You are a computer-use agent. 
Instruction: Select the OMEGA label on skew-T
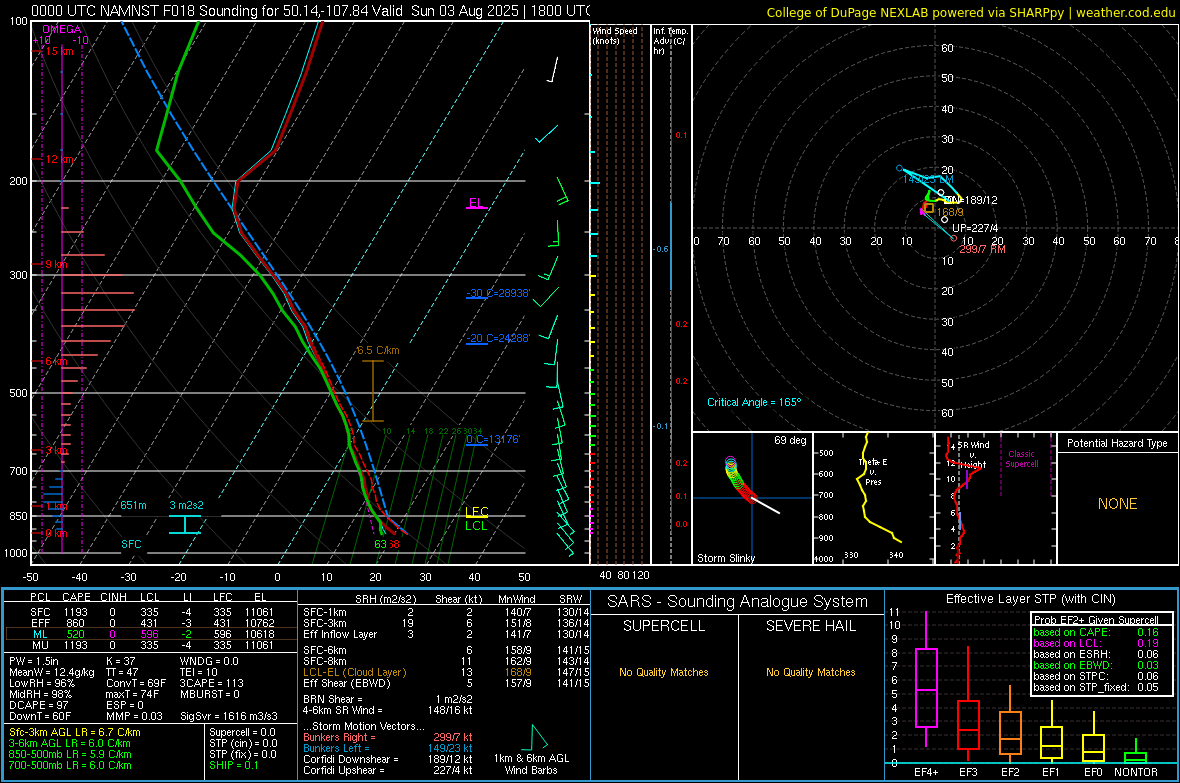pyautogui.click(x=61, y=29)
